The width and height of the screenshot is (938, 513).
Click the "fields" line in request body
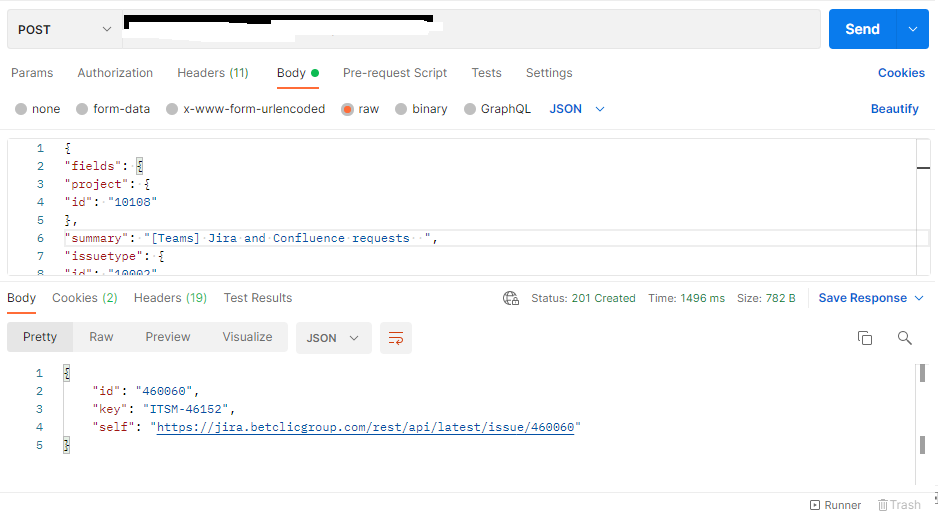103,166
